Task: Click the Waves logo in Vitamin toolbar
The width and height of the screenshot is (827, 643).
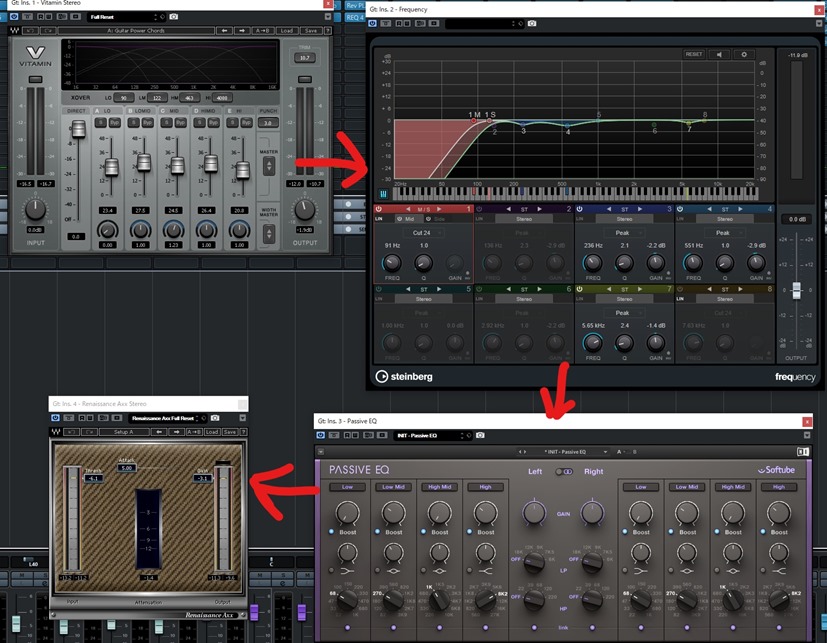Action: point(13,31)
